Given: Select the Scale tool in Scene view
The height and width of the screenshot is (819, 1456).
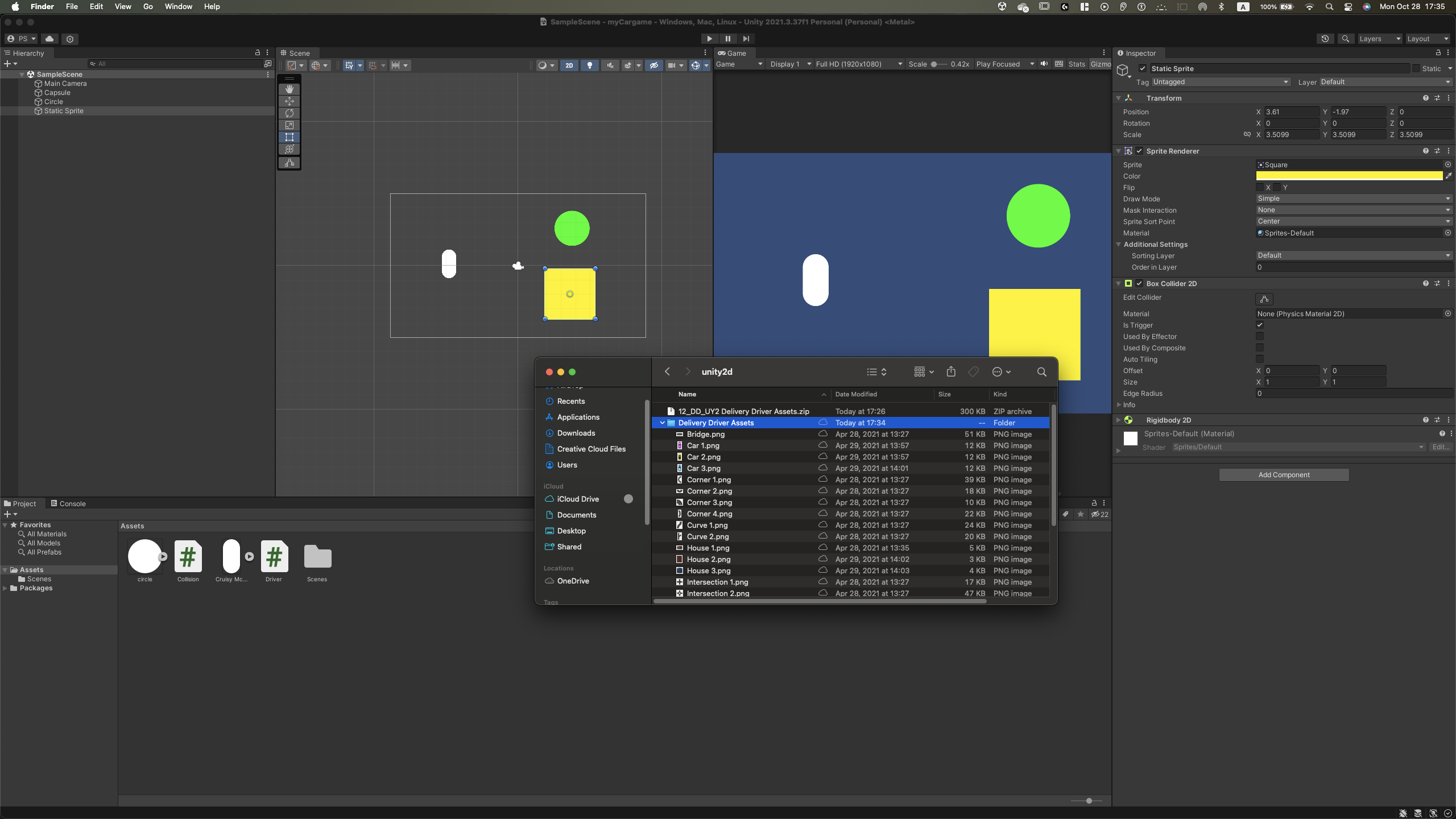Looking at the screenshot, I should coord(289,125).
